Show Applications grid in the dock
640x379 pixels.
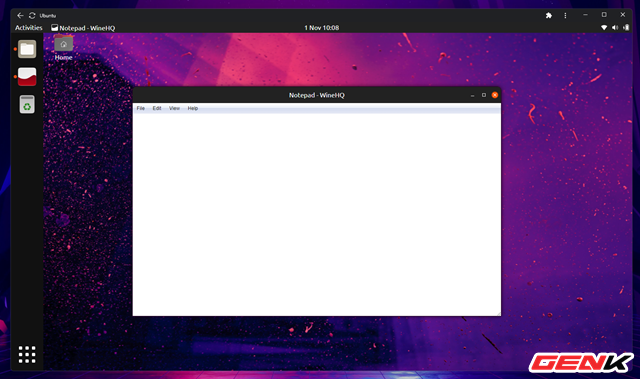tap(27, 355)
